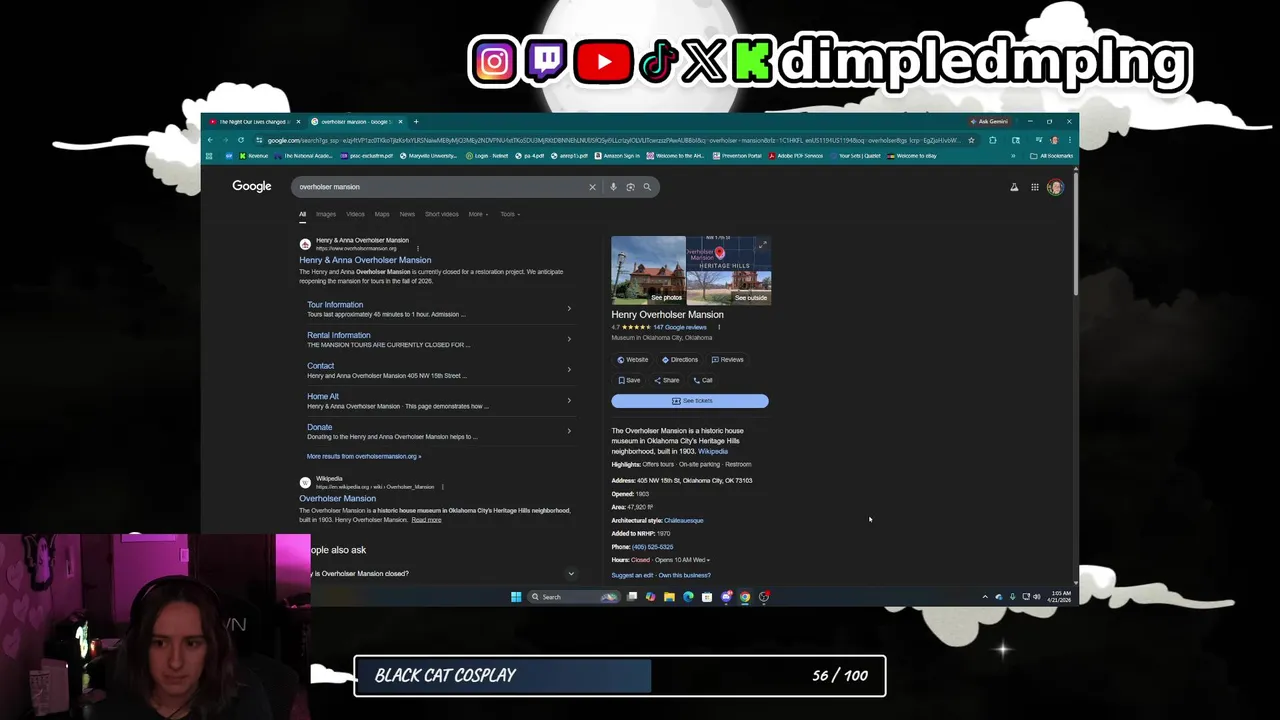Open the Adobe PDF Services bookmark
1280x720 pixels.
coord(796,156)
